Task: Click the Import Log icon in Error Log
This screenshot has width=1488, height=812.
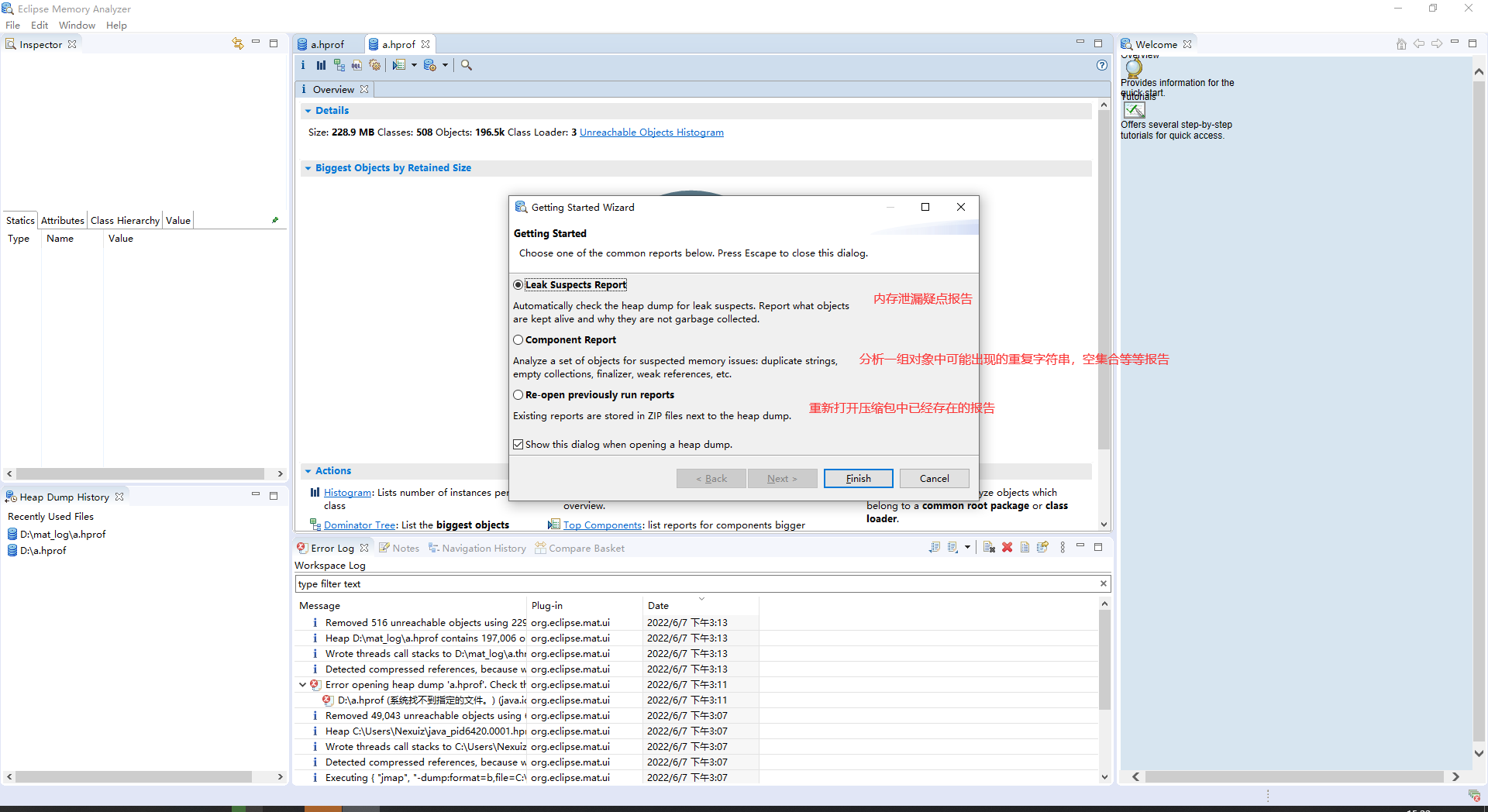Action: pyautogui.click(x=952, y=547)
